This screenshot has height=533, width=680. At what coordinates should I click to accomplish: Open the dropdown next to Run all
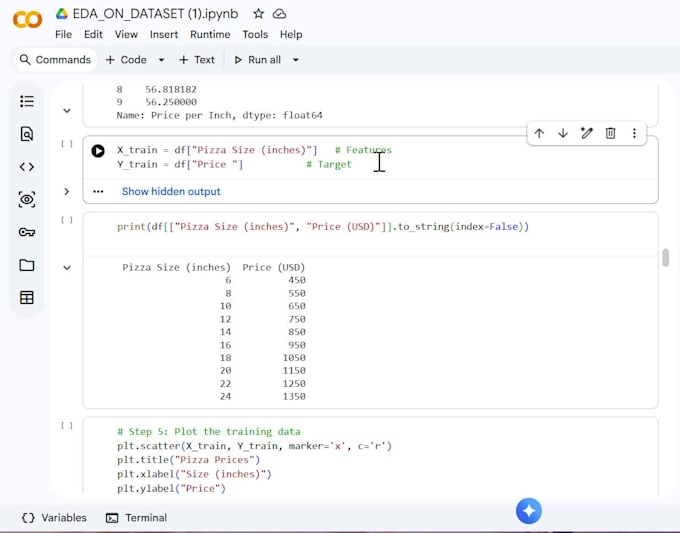coord(296,60)
